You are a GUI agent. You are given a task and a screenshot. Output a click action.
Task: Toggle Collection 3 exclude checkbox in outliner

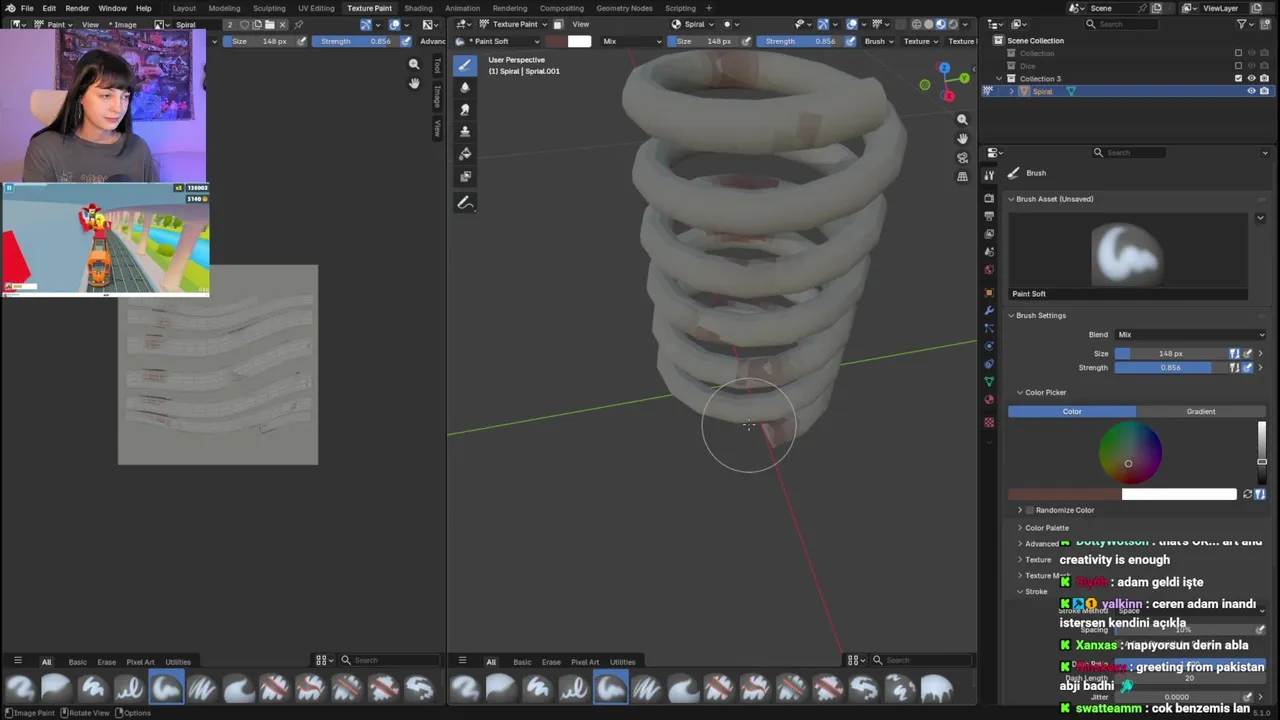tap(1238, 78)
